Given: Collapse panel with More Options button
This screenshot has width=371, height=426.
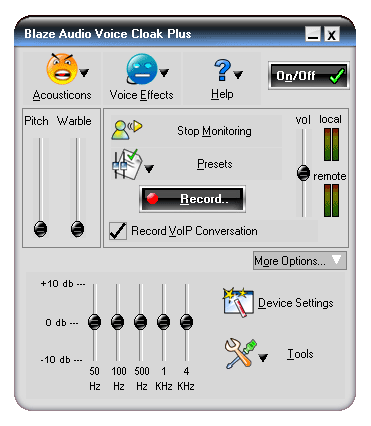Looking at the screenshot, I should tap(300, 261).
